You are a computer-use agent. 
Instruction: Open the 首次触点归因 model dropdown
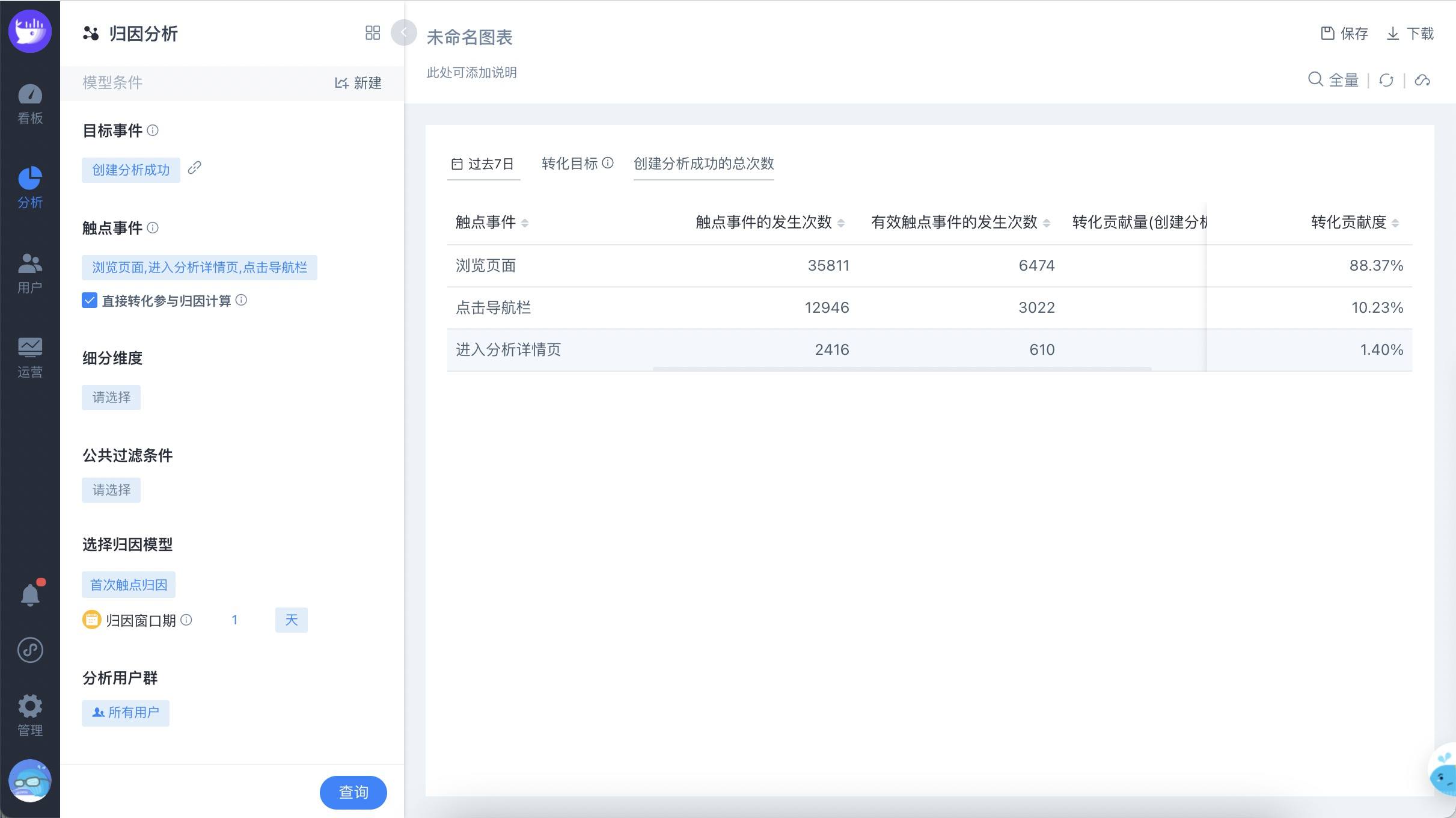(x=129, y=585)
